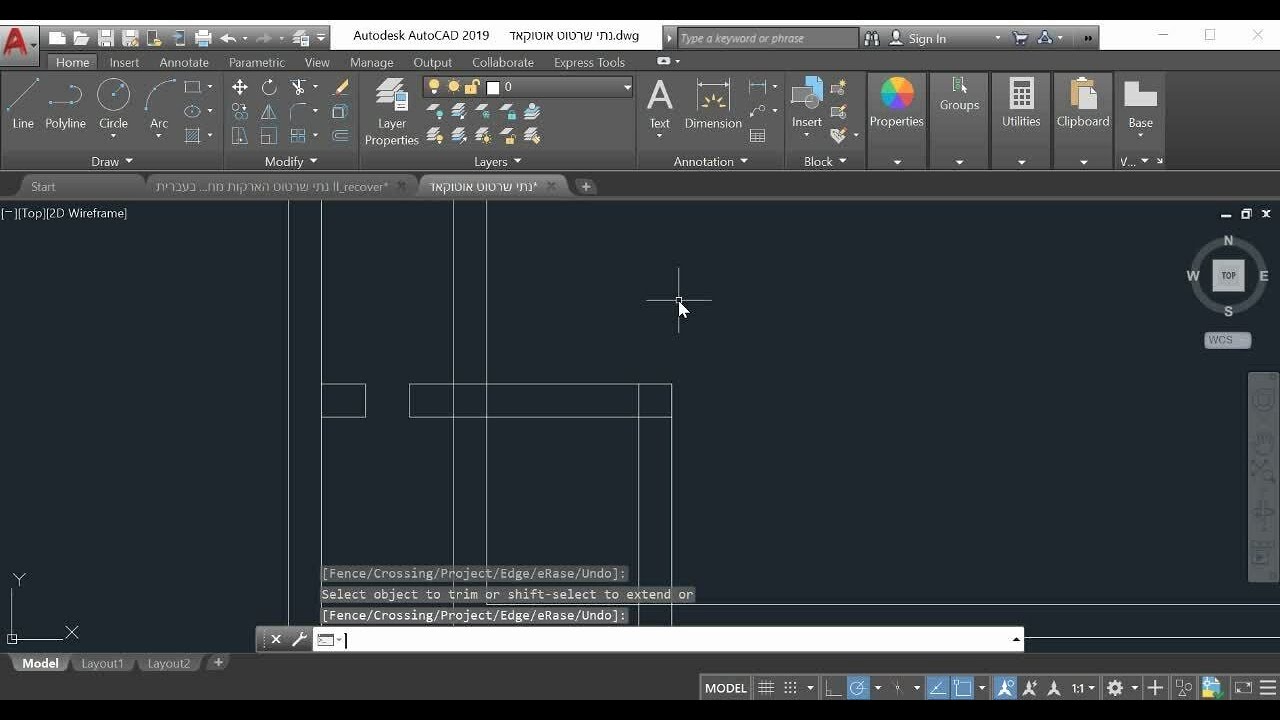
Task: Select the Circle tool
Action: 113,104
